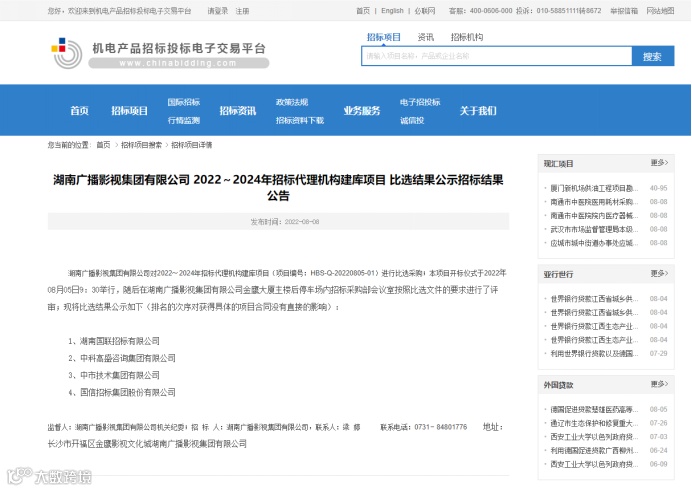Open 武汉市市场监督管理局 listing
Screen dimensions: 692x491
point(594,229)
